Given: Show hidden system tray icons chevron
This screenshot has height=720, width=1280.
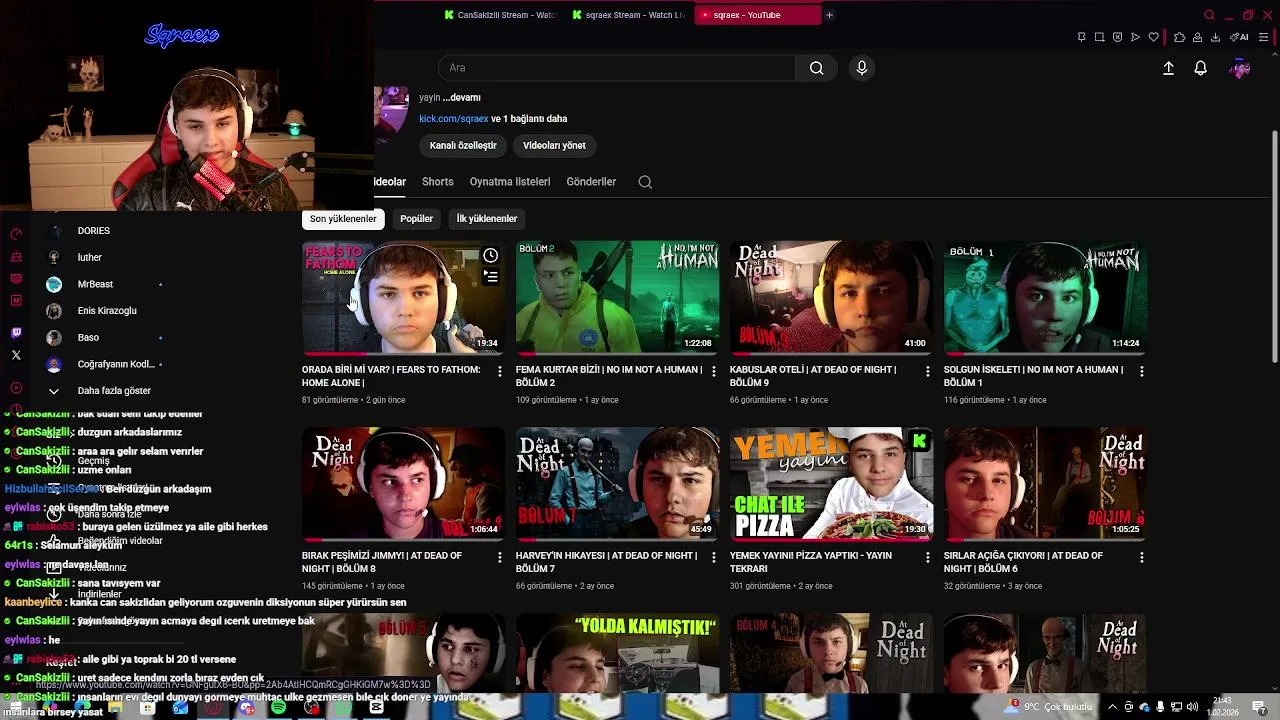Looking at the screenshot, I should pos(1114,708).
